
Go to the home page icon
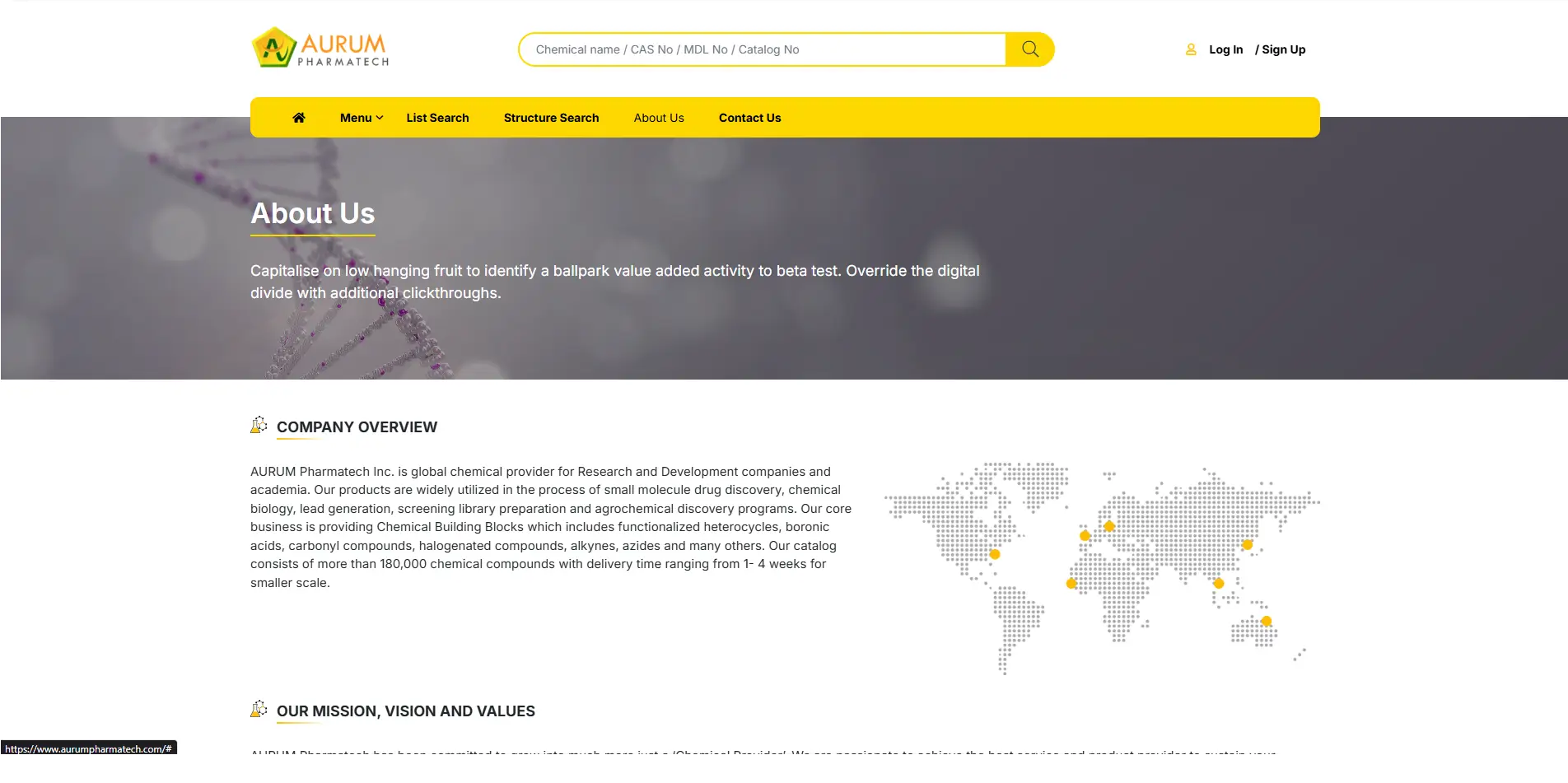[x=299, y=118]
